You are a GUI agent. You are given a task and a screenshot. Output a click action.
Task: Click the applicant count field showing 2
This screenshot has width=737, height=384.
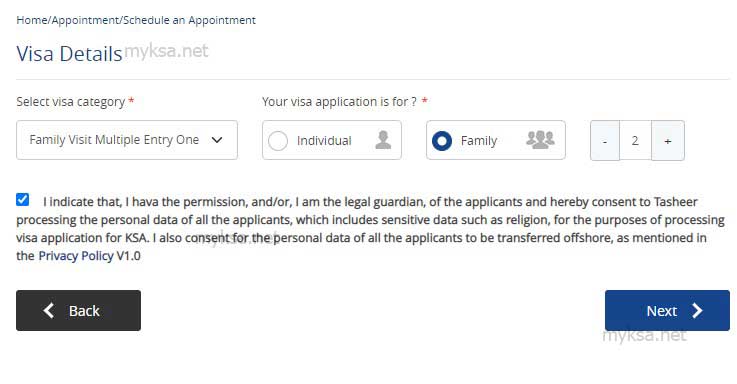(635, 141)
